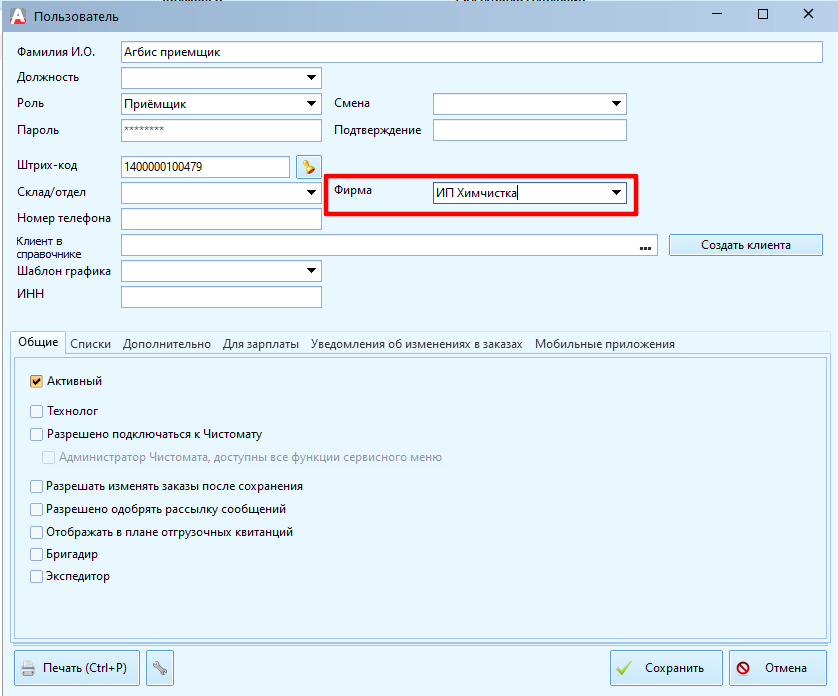Viewport: 838px width, 696px height.
Task: Toggle the Активный checkbox
Action: coord(36,381)
